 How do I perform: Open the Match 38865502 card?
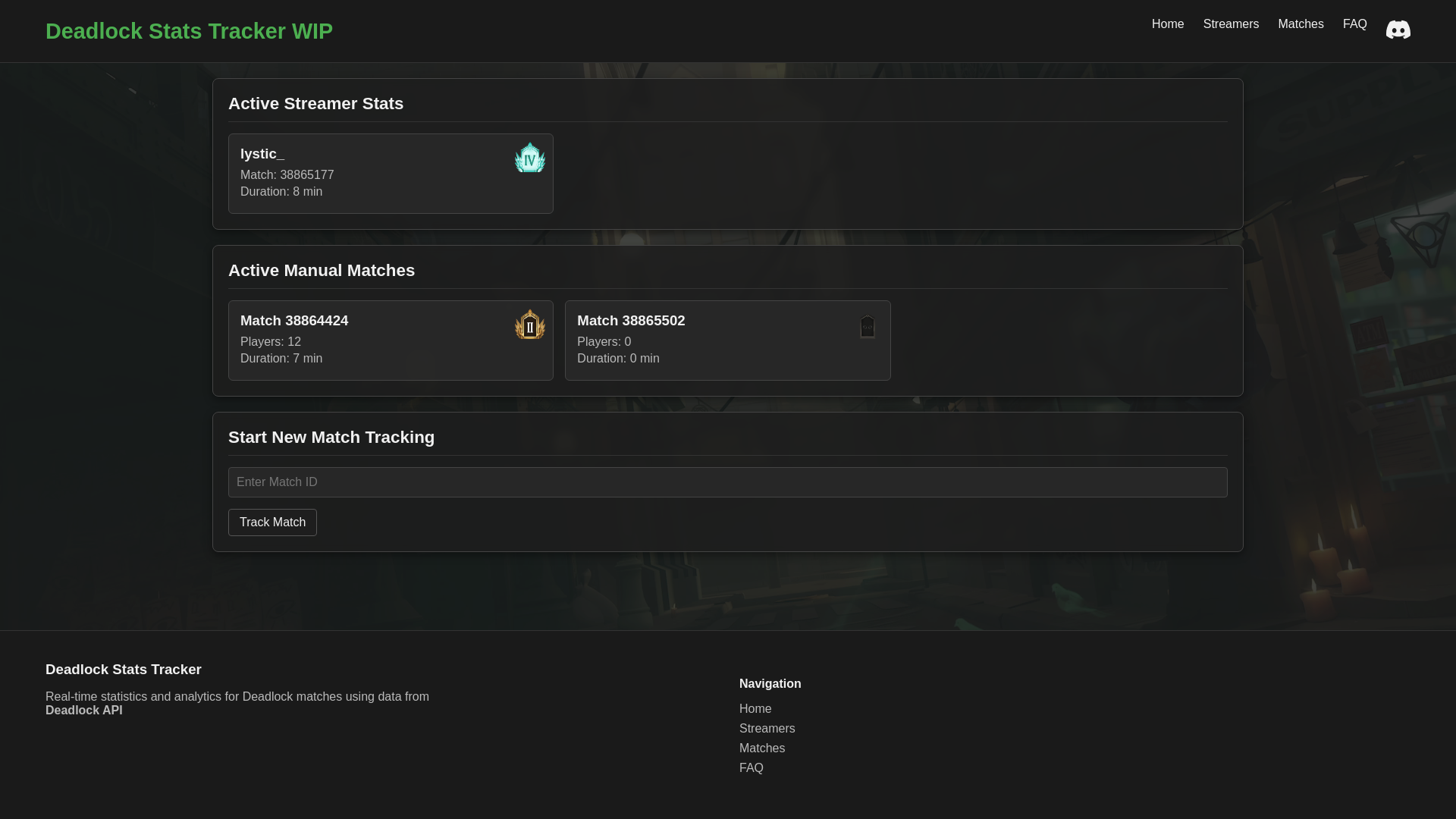click(x=727, y=340)
